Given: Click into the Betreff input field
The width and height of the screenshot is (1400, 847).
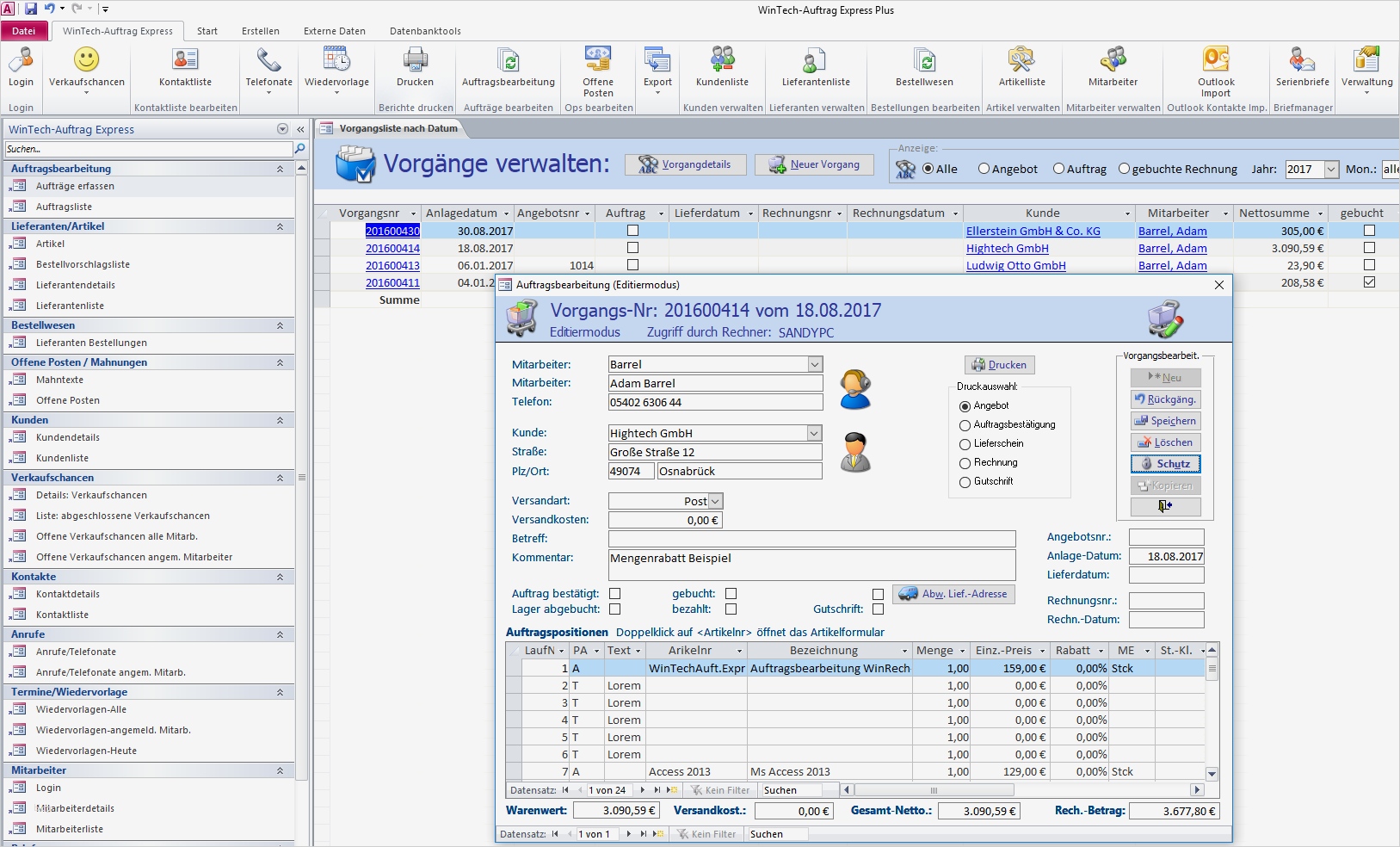Looking at the screenshot, I should [x=811, y=539].
